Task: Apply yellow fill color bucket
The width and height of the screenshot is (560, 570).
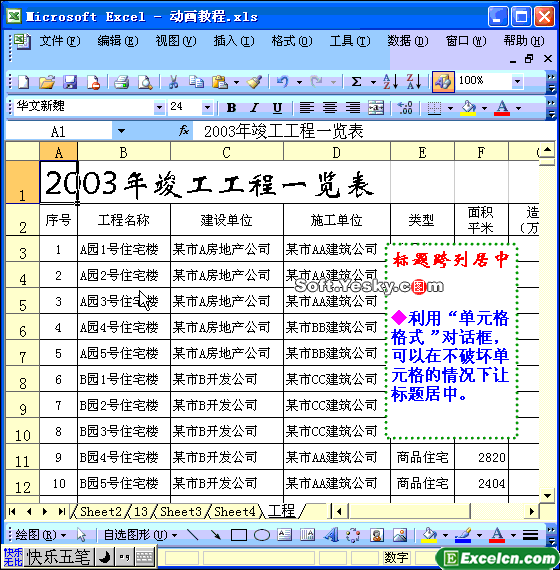Action: click(468, 108)
